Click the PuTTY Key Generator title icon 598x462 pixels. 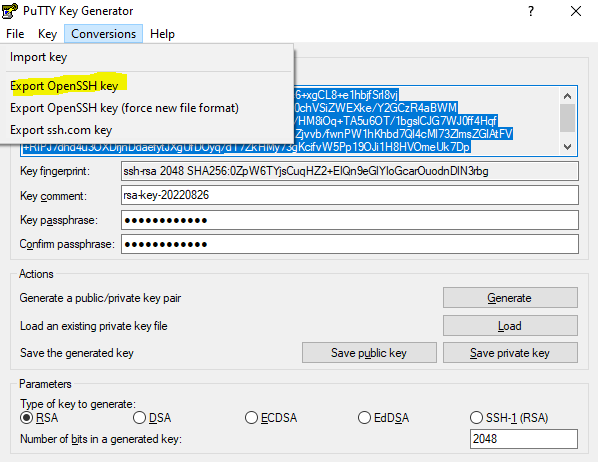tap(10, 11)
